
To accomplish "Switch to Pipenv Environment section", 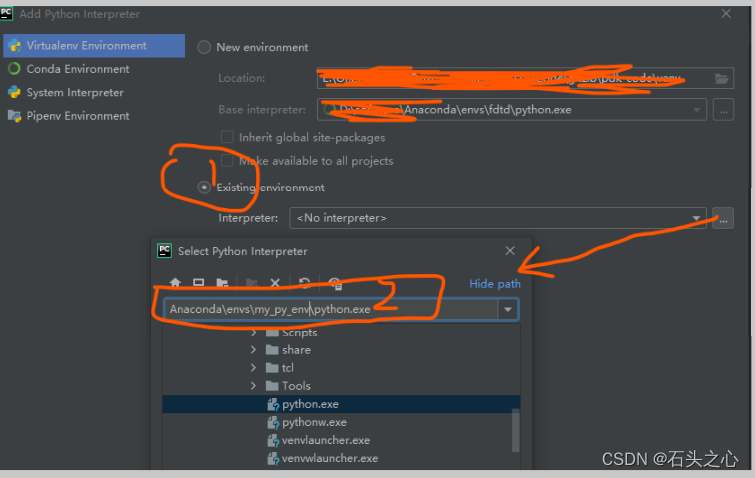I will point(94,116).
